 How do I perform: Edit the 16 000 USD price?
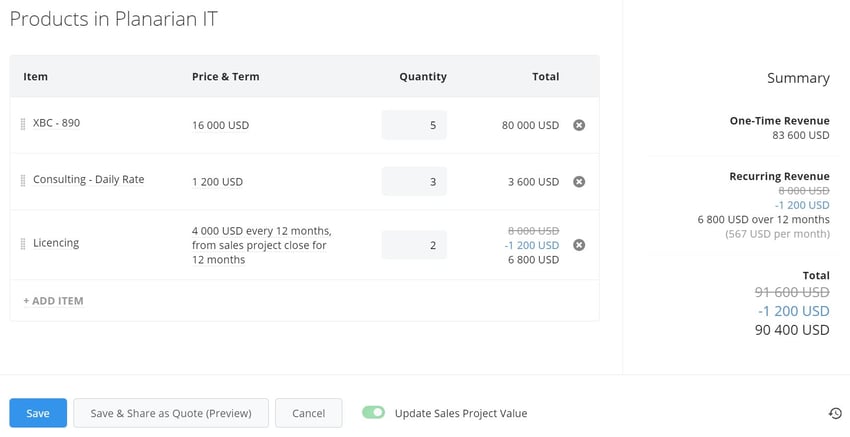coord(220,125)
